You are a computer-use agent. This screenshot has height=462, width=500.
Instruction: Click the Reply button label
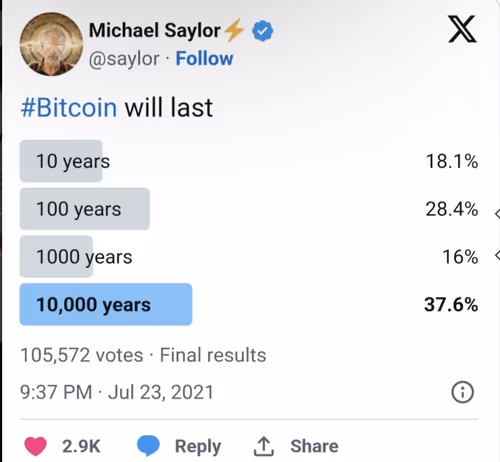point(198,446)
